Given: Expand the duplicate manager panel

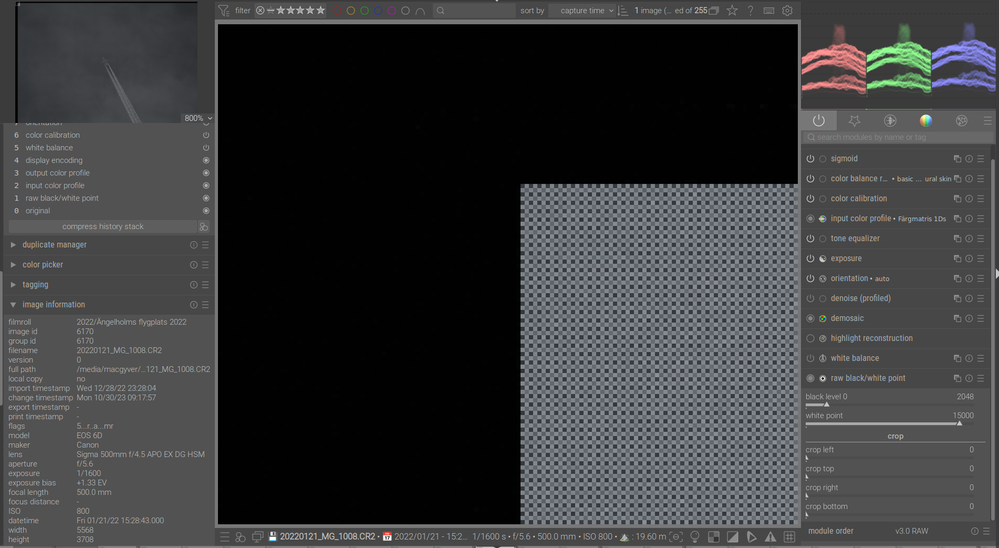Looking at the screenshot, I should click(54, 245).
